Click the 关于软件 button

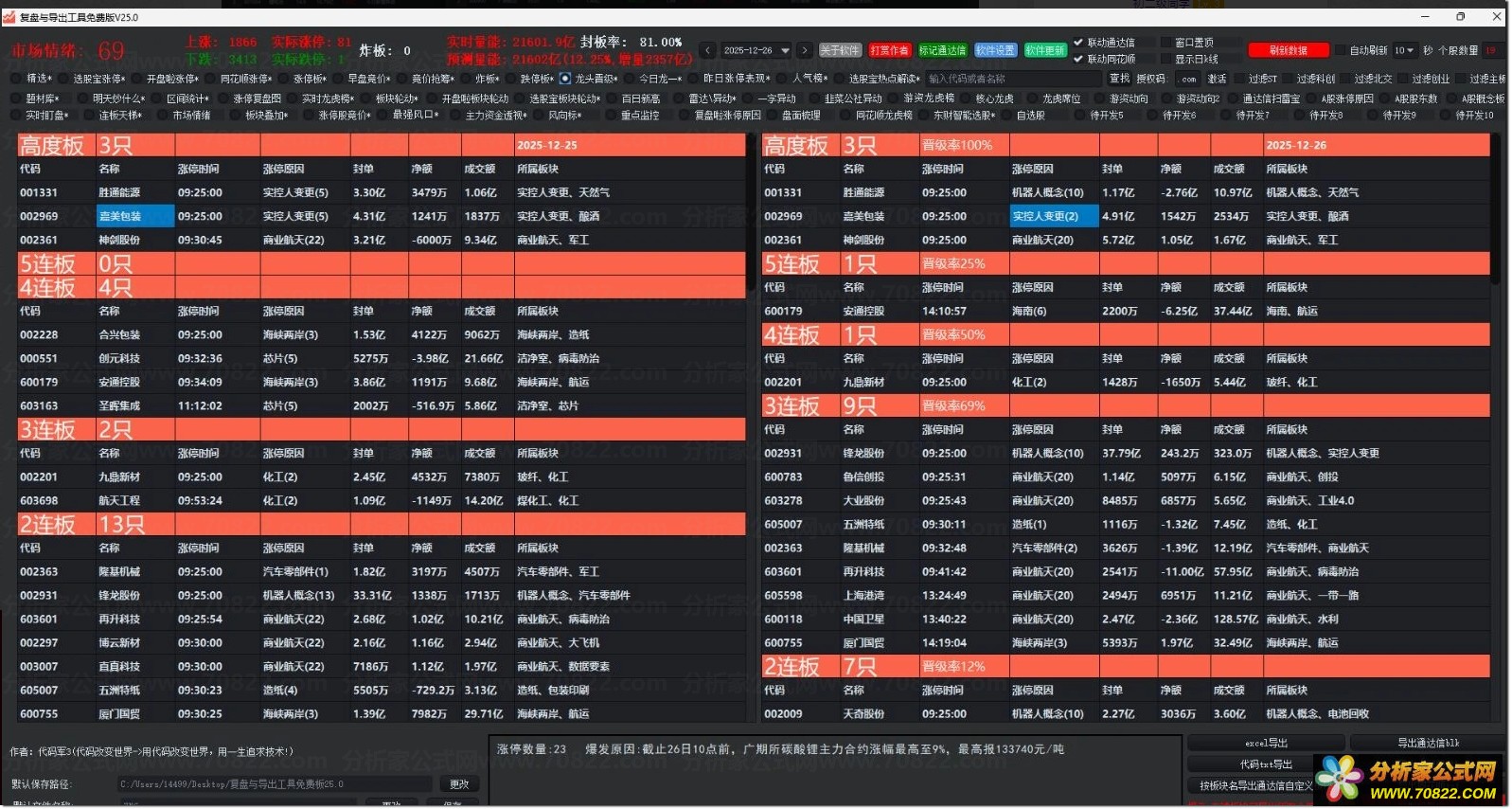tap(840, 50)
